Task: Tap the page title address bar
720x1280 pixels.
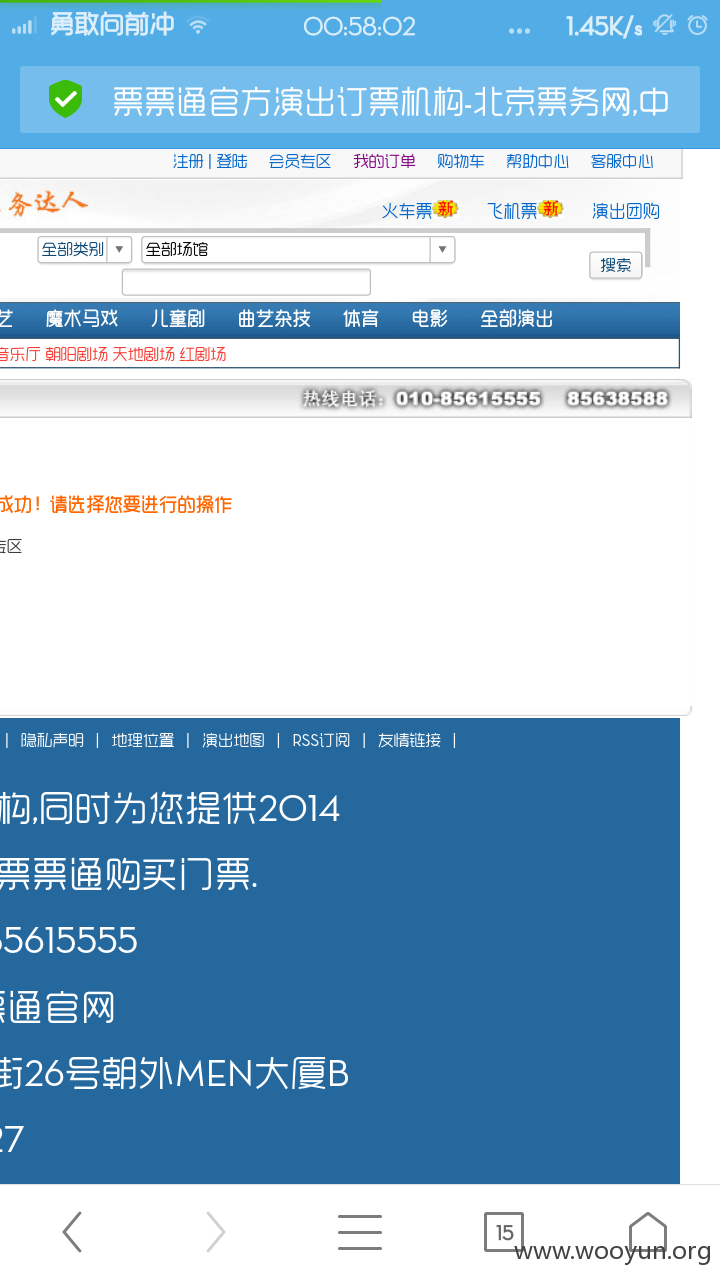Action: (360, 100)
